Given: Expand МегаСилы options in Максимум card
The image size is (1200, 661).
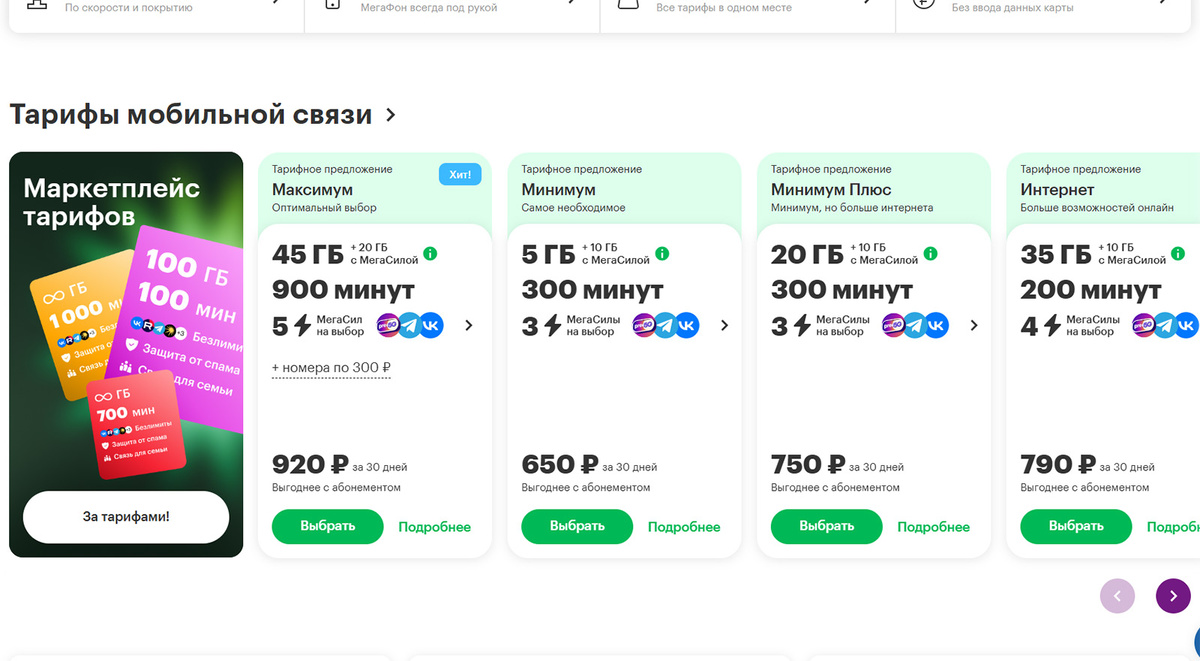Looking at the screenshot, I should [x=469, y=325].
